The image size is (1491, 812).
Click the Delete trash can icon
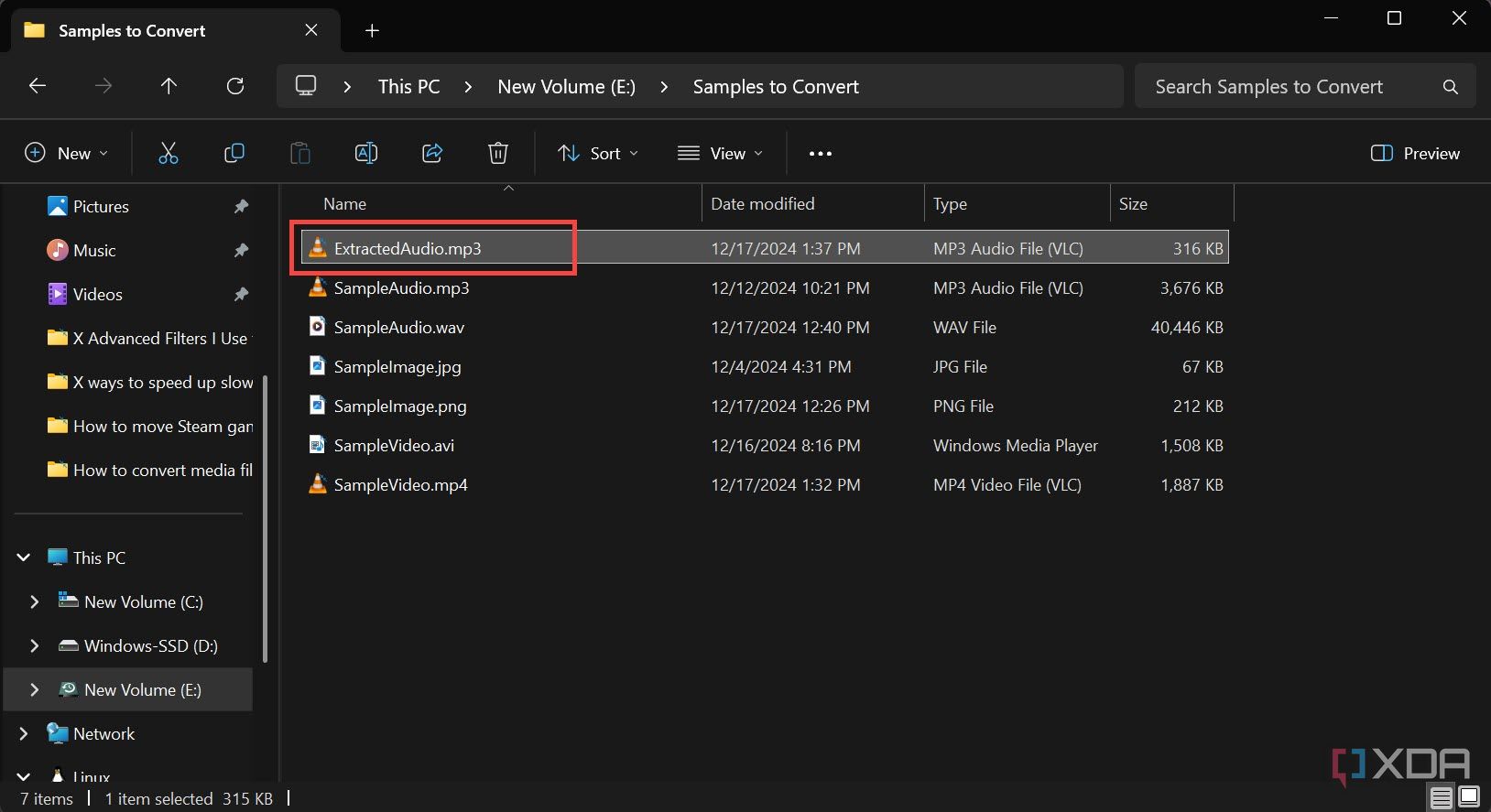tap(497, 153)
